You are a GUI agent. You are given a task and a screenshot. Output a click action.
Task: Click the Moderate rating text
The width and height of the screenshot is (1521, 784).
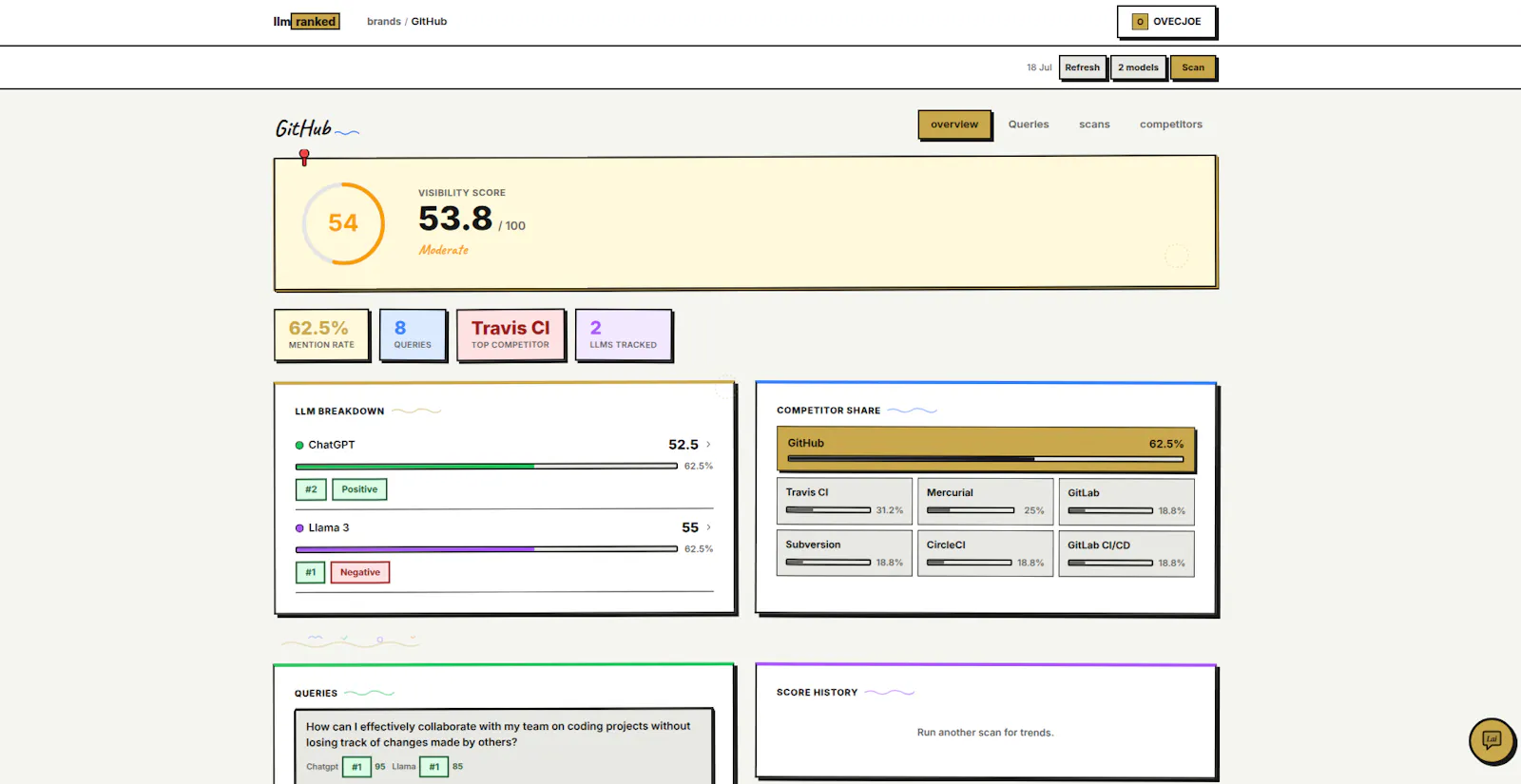tap(444, 250)
